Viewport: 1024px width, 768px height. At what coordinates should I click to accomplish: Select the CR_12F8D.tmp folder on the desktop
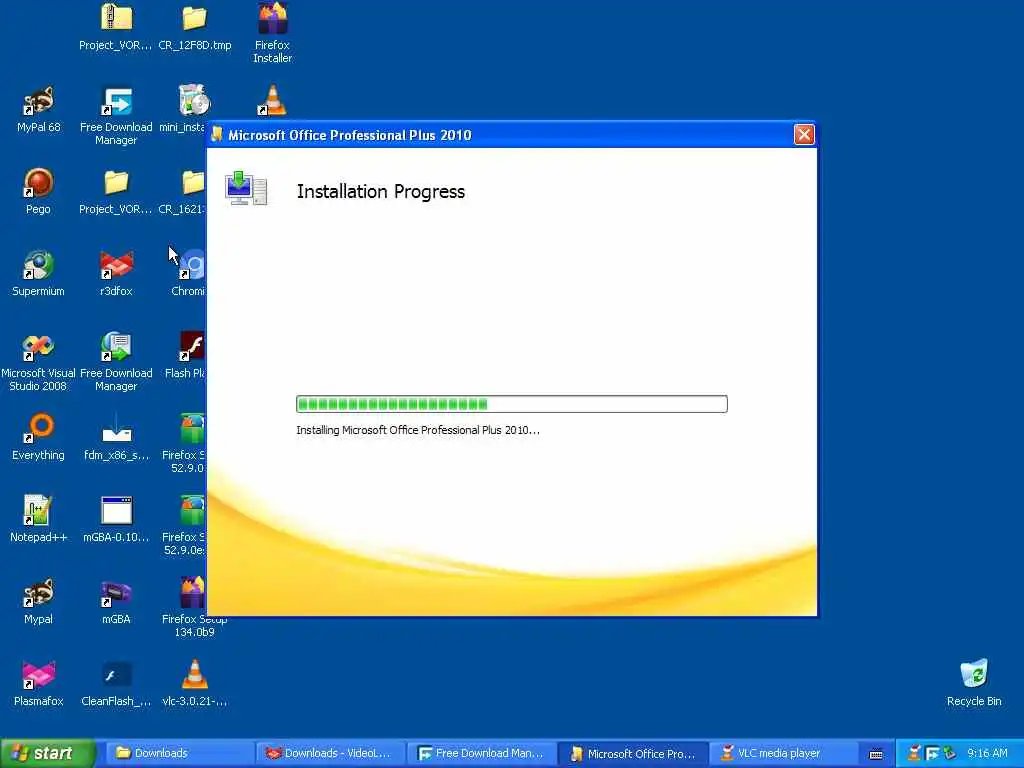click(194, 18)
